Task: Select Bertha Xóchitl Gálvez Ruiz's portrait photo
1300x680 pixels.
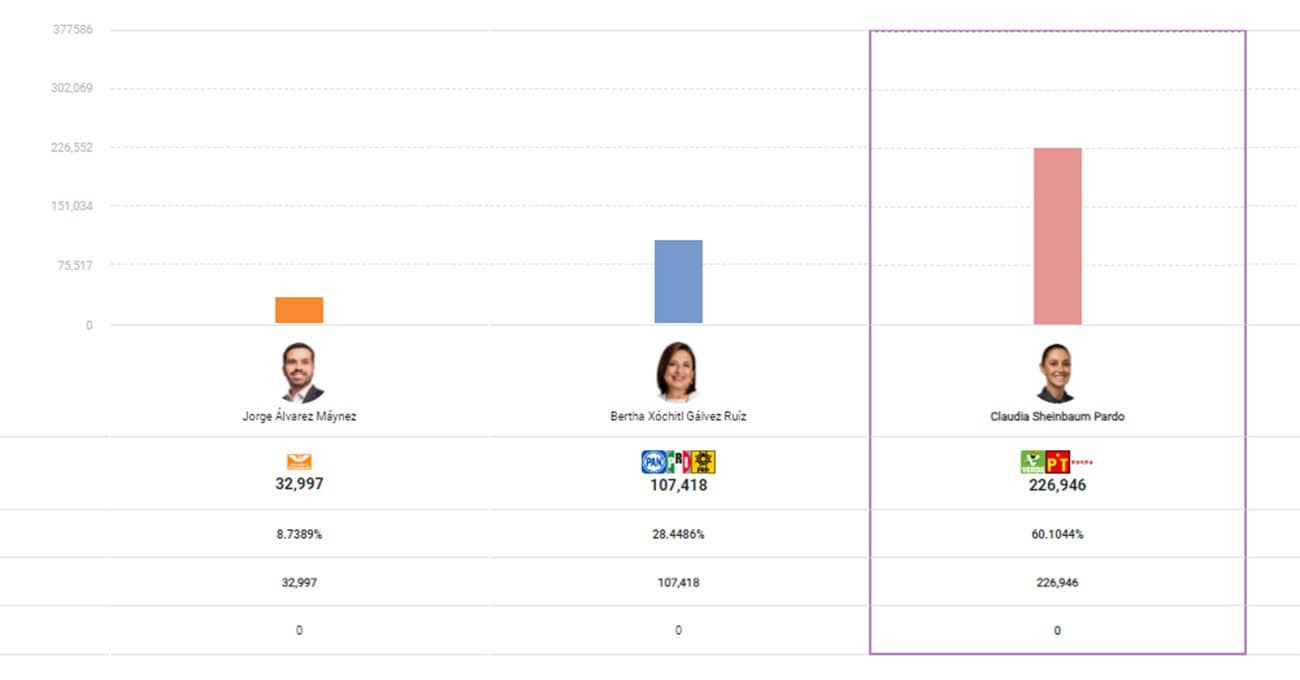Action: click(x=678, y=372)
